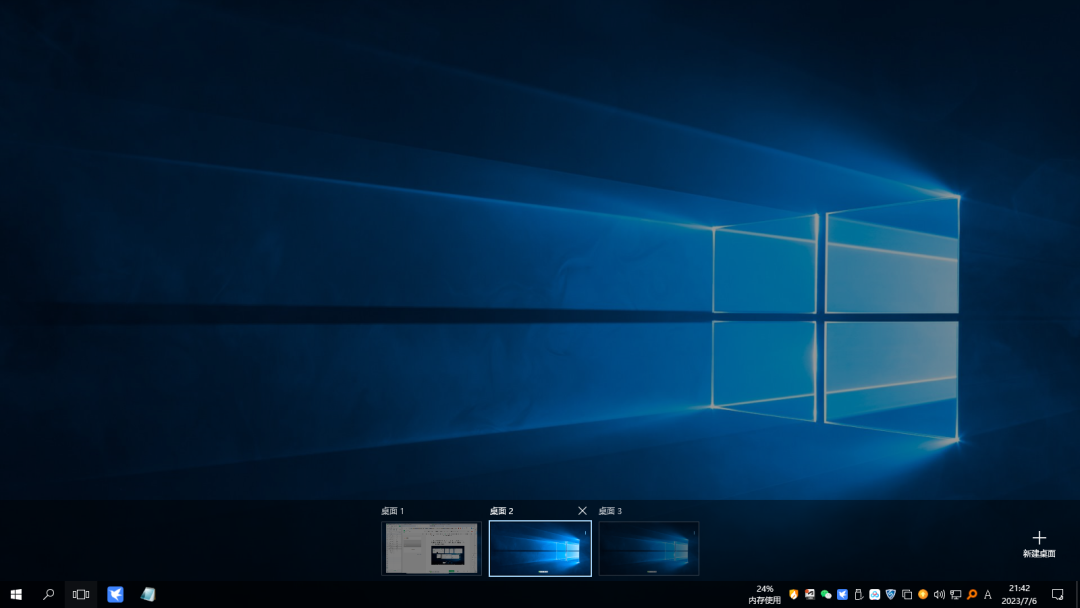
Task: Click the orange magnifier tray icon
Action: (x=972, y=594)
